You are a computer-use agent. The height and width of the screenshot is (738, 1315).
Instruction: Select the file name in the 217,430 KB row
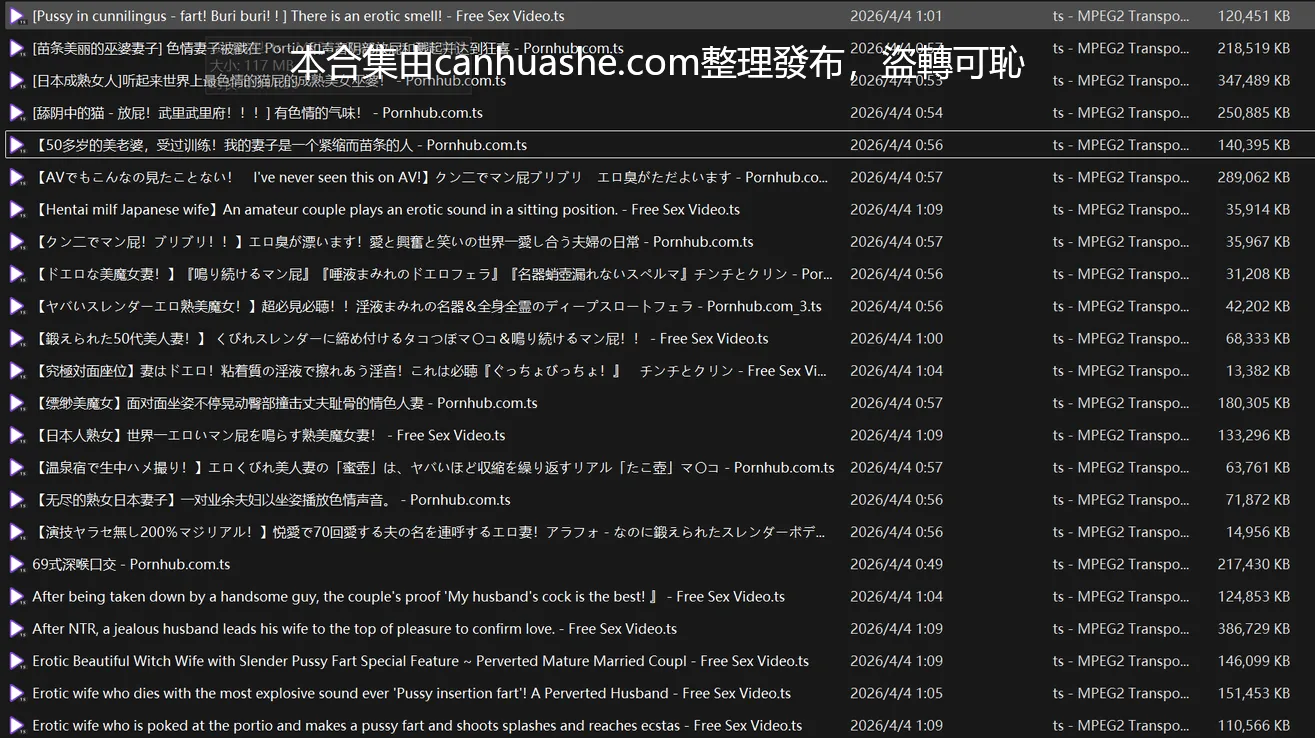click(x=131, y=564)
